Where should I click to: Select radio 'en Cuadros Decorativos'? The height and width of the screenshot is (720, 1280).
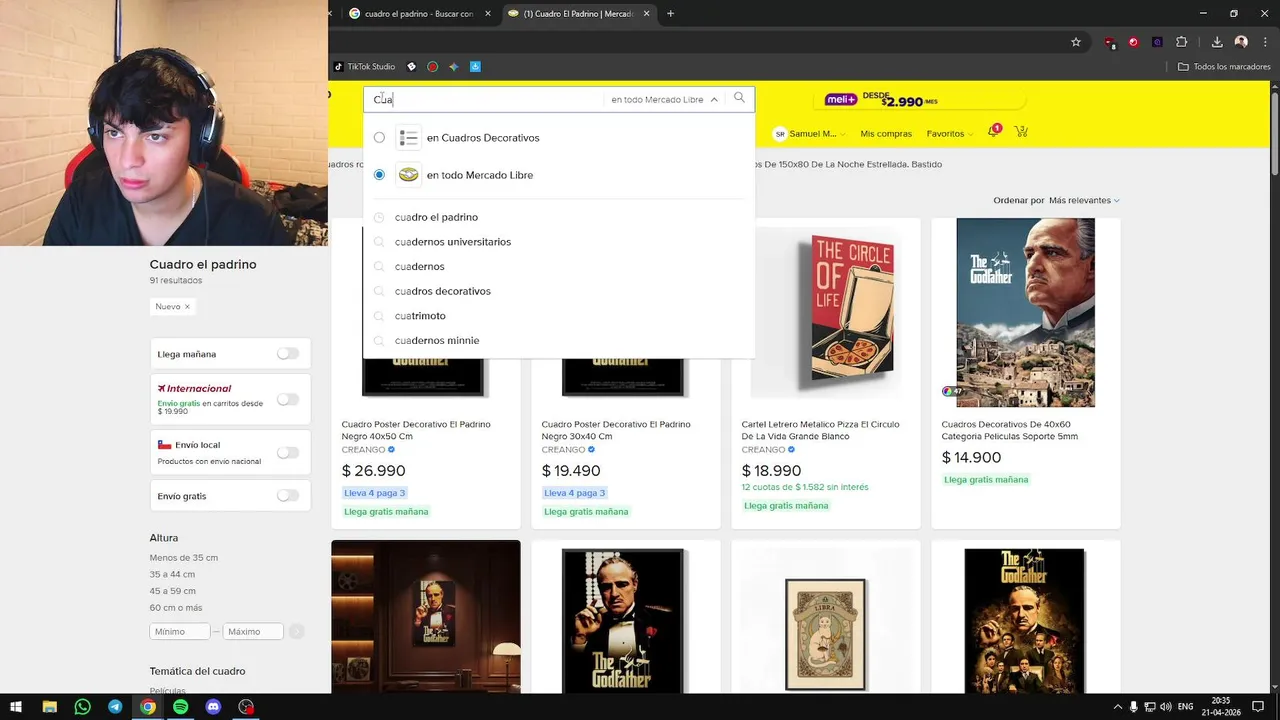click(379, 138)
